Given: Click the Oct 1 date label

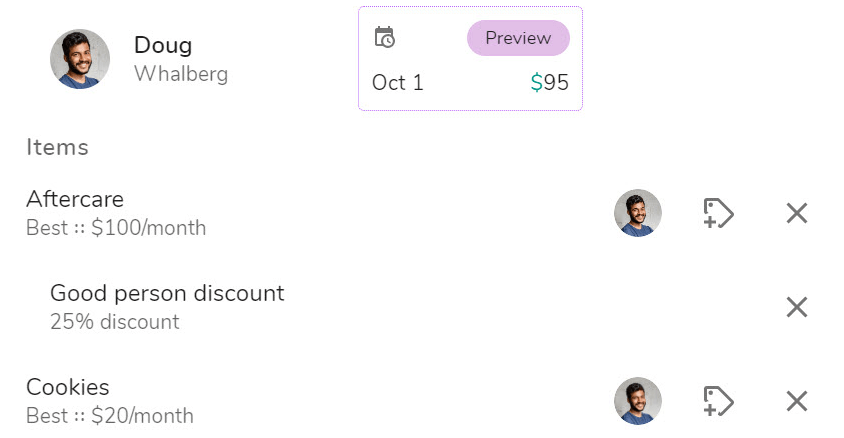Looking at the screenshot, I should coord(398,83).
